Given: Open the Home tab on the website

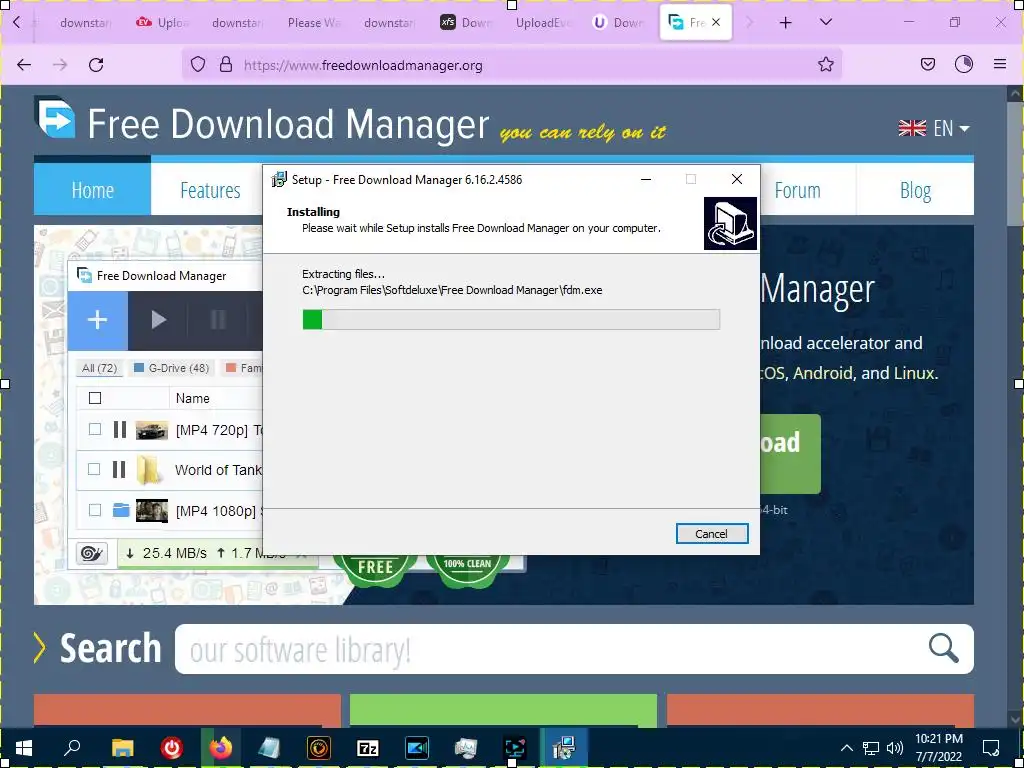Looking at the screenshot, I should tap(92, 189).
